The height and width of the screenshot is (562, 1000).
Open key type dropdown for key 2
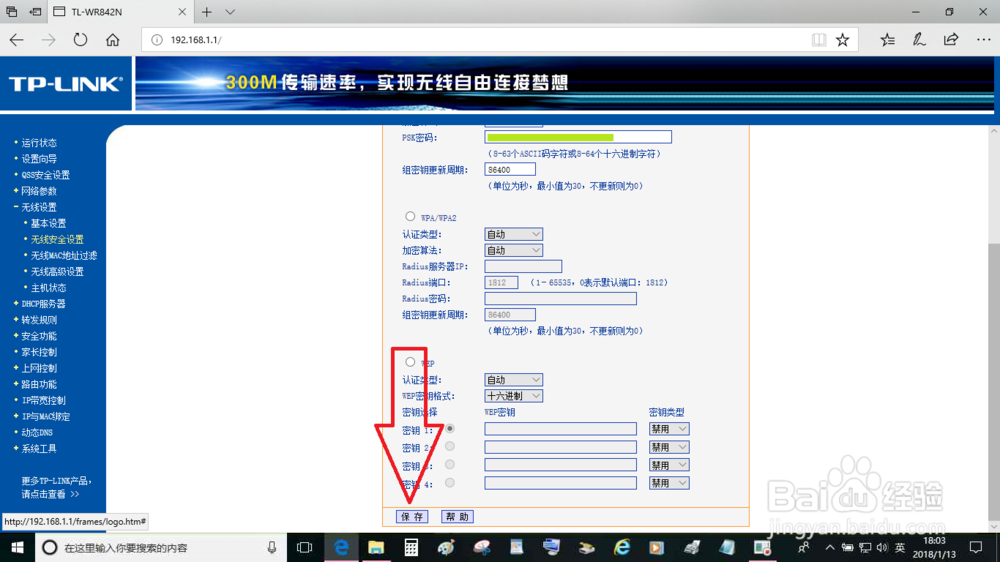668,447
